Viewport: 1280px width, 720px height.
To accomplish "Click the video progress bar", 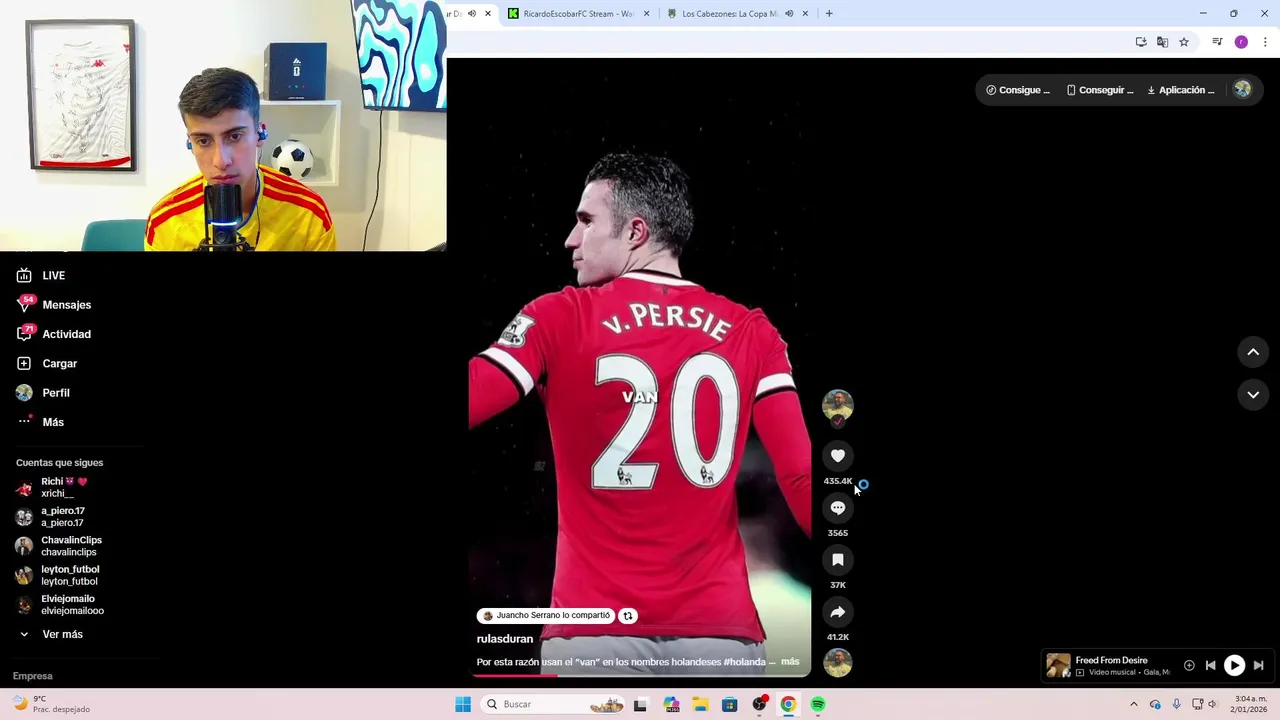I will click(x=640, y=676).
